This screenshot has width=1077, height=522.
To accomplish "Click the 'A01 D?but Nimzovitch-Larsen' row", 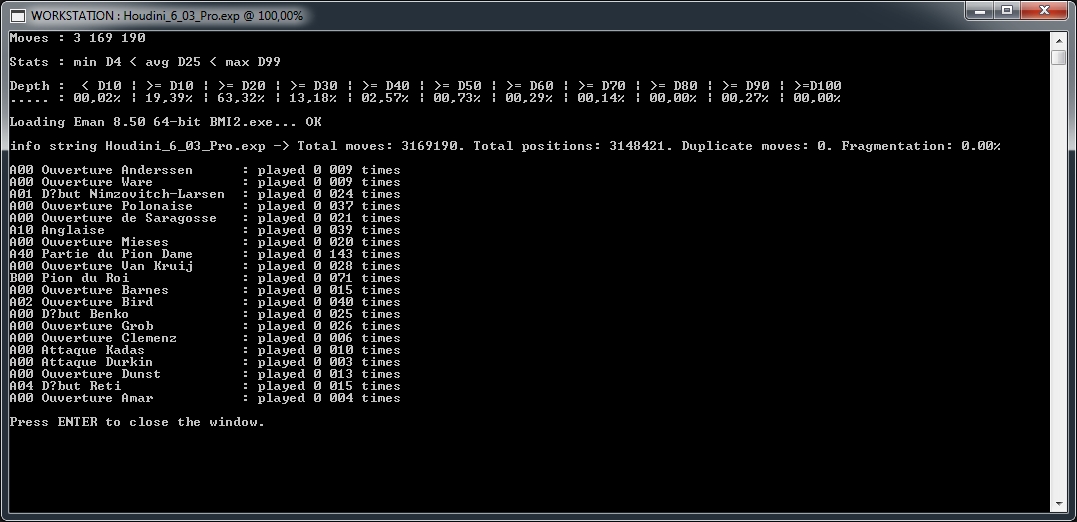I will pos(205,194).
